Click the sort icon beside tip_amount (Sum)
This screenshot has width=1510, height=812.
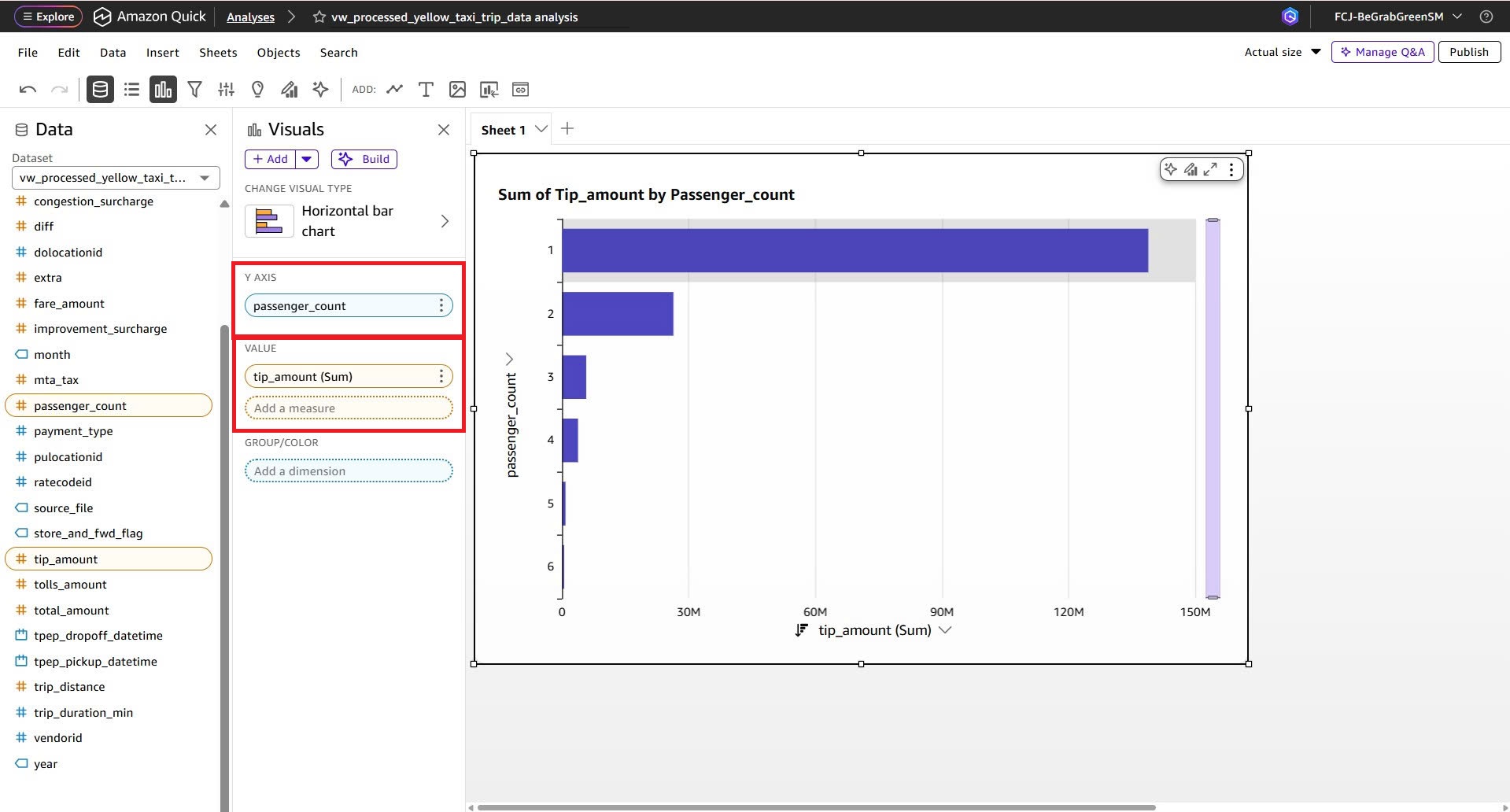[x=801, y=630]
